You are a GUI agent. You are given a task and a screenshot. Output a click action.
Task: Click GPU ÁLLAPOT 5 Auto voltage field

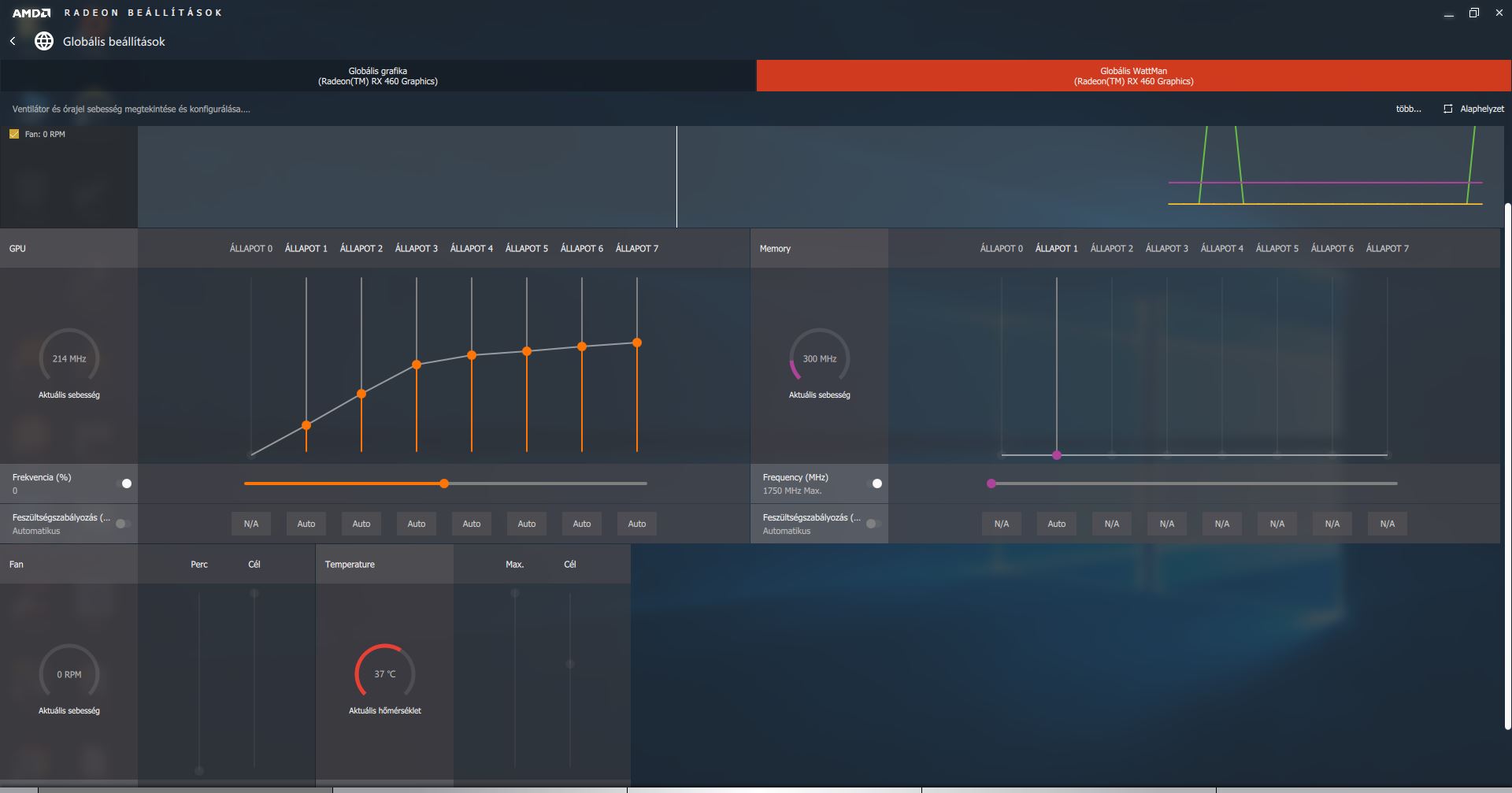pos(527,524)
